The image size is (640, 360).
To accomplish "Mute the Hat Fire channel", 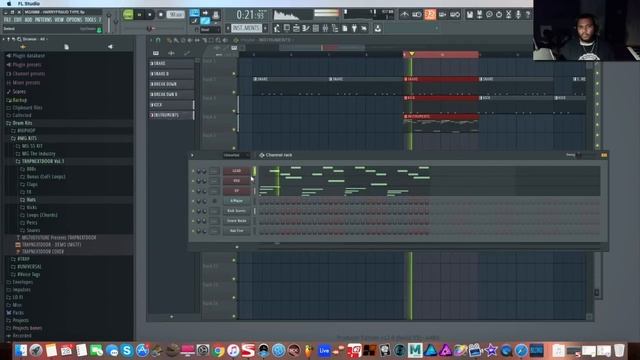I will click(193, 231).
